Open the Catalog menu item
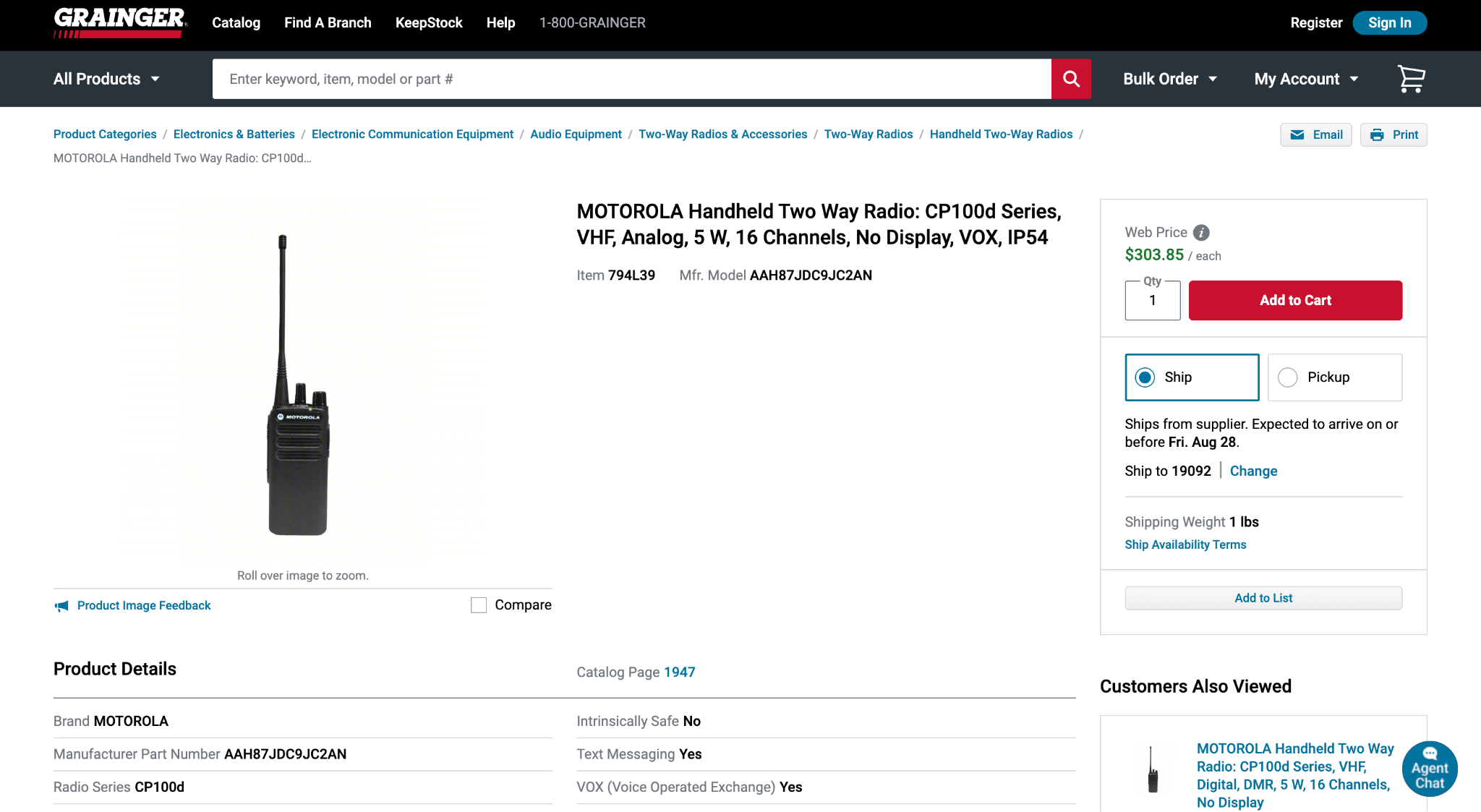This screenshot has height=812, width=1481. (236, 22)
